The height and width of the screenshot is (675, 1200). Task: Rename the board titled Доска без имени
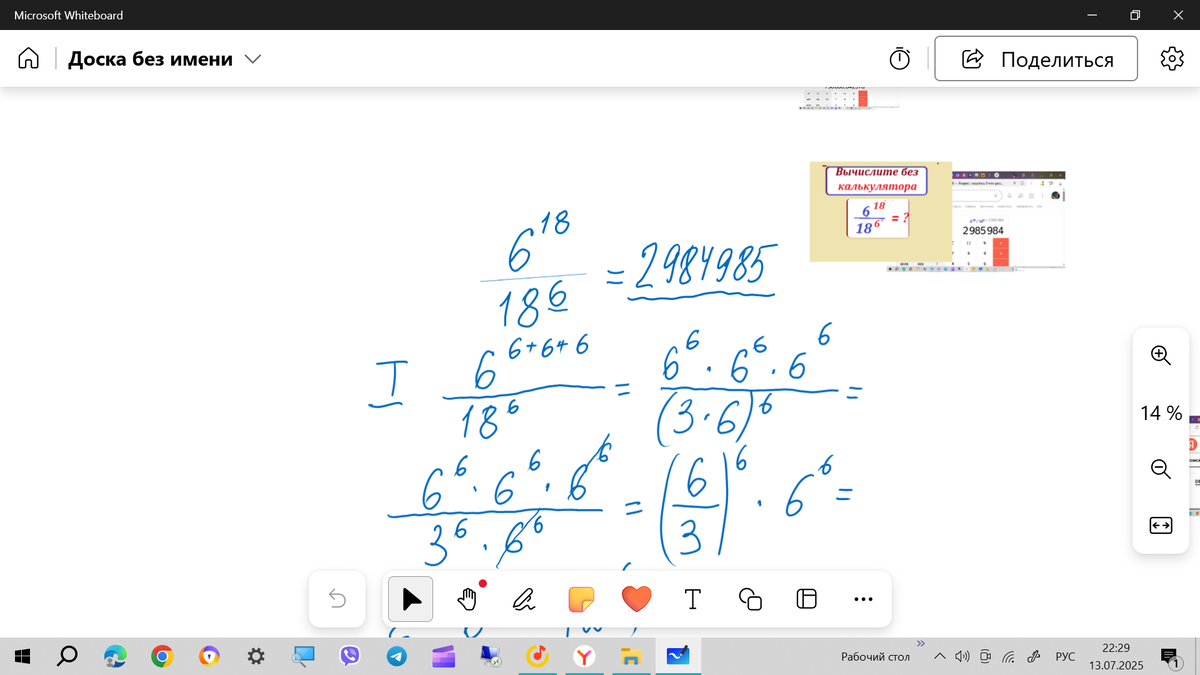(x=150, y=59)
